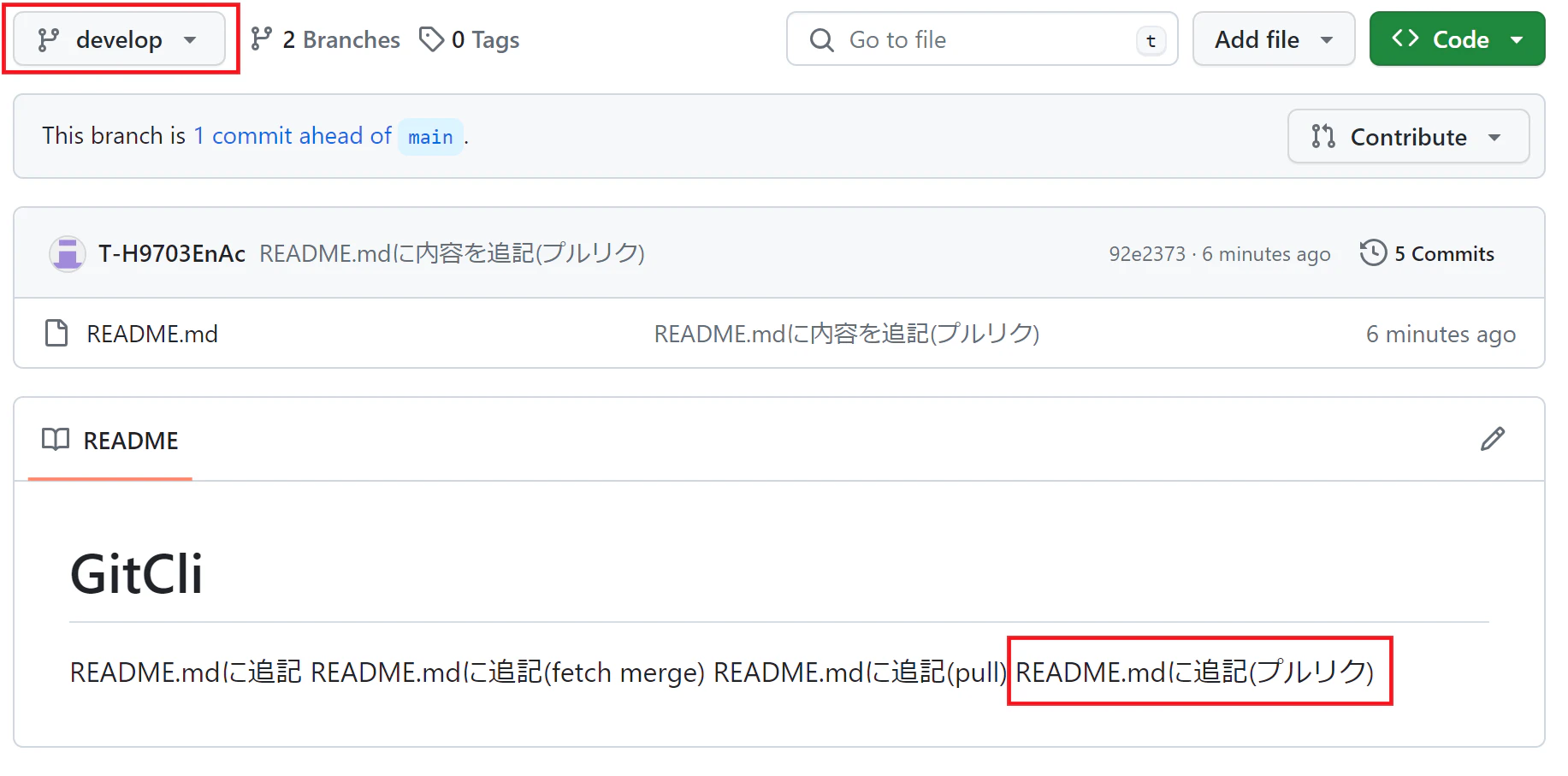Click the file icon beside README.md

[56, 334]
